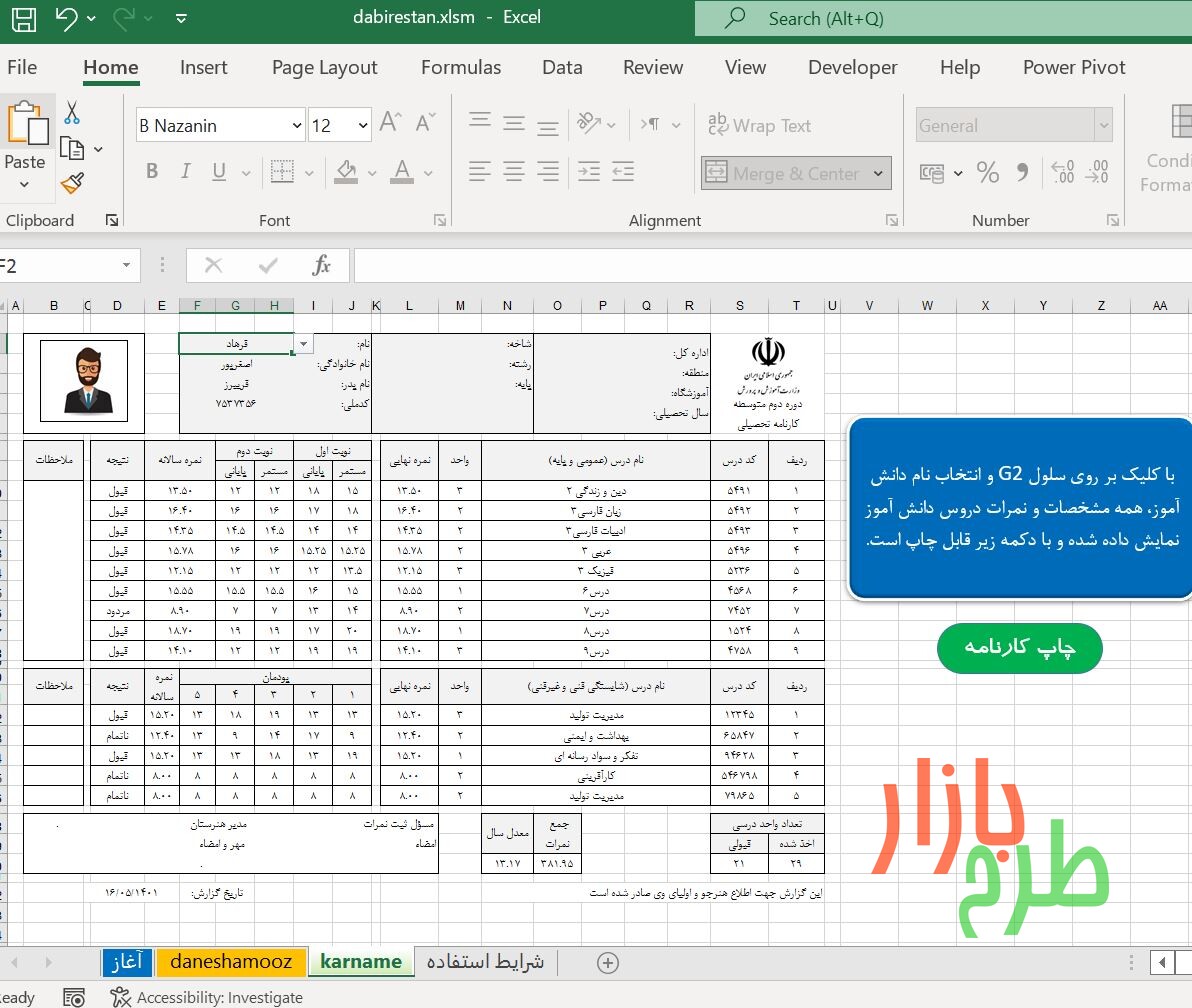Open the Page Layout ribbon tab
The width and height of the screenshot is (1192, 1008).
coord(325,68)
